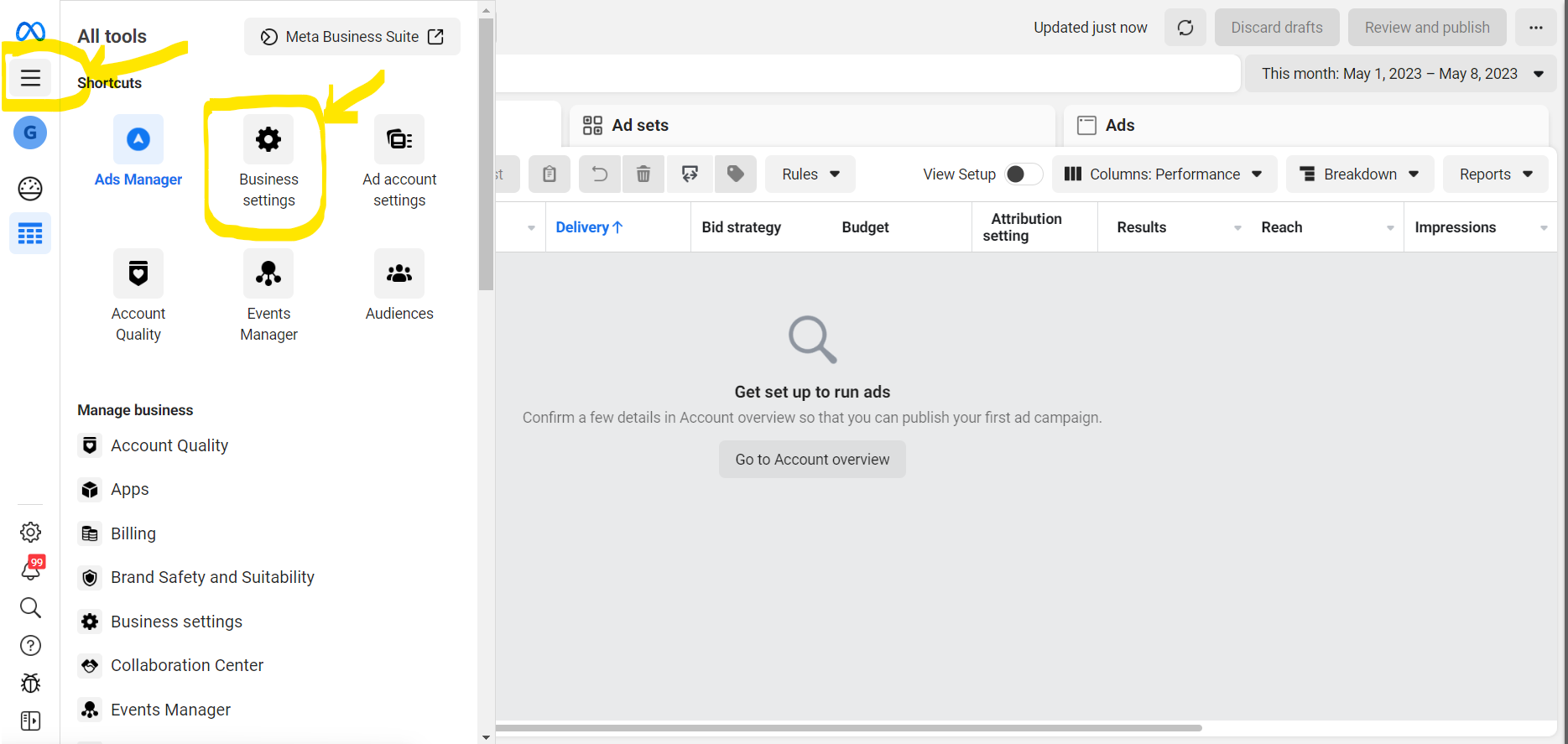This screenshot has height=744, width=1568.
Task: Click the Discard drafts button
Action: pos(1277,28)
